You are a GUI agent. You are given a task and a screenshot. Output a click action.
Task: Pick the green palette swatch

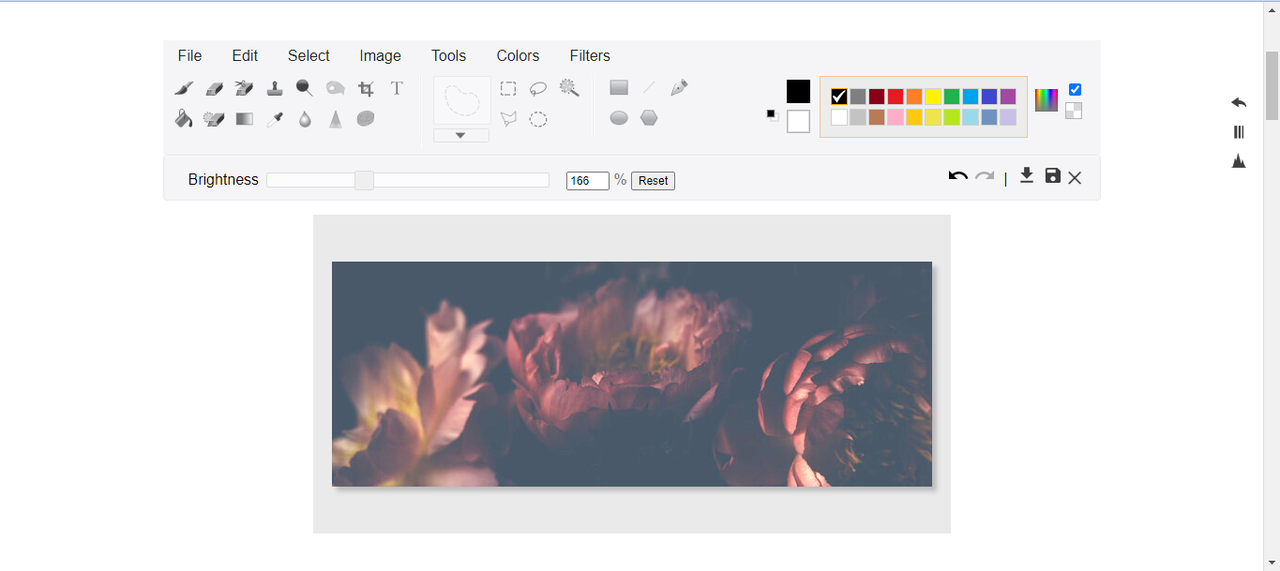tap(952, 97)
